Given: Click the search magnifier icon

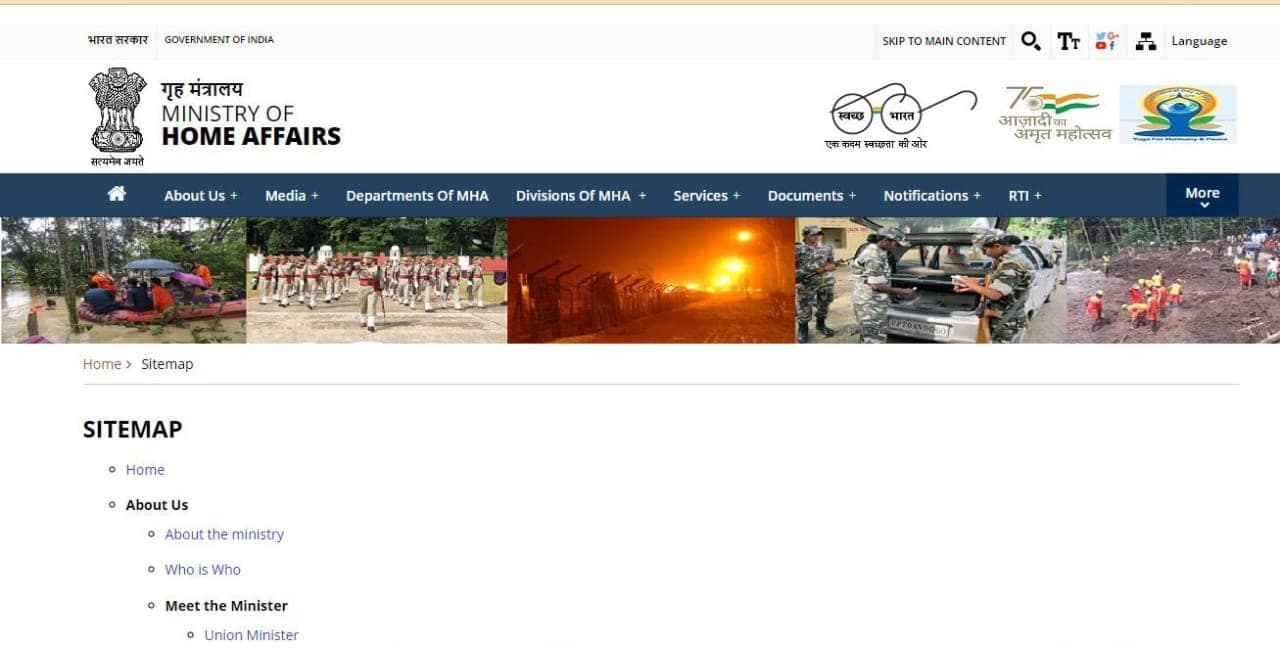Looking at the screenshot, I should tap(1030, 41).
